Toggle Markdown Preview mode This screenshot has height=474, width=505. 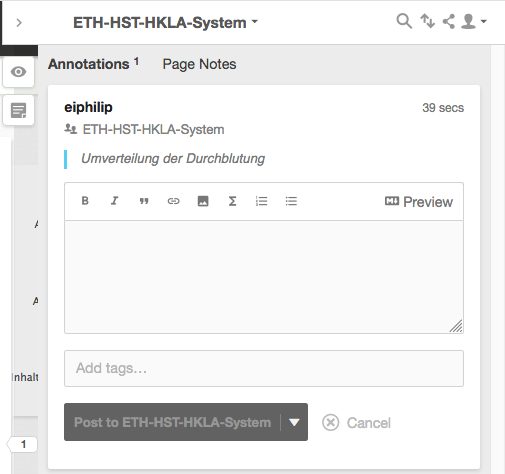pos(419,202)
